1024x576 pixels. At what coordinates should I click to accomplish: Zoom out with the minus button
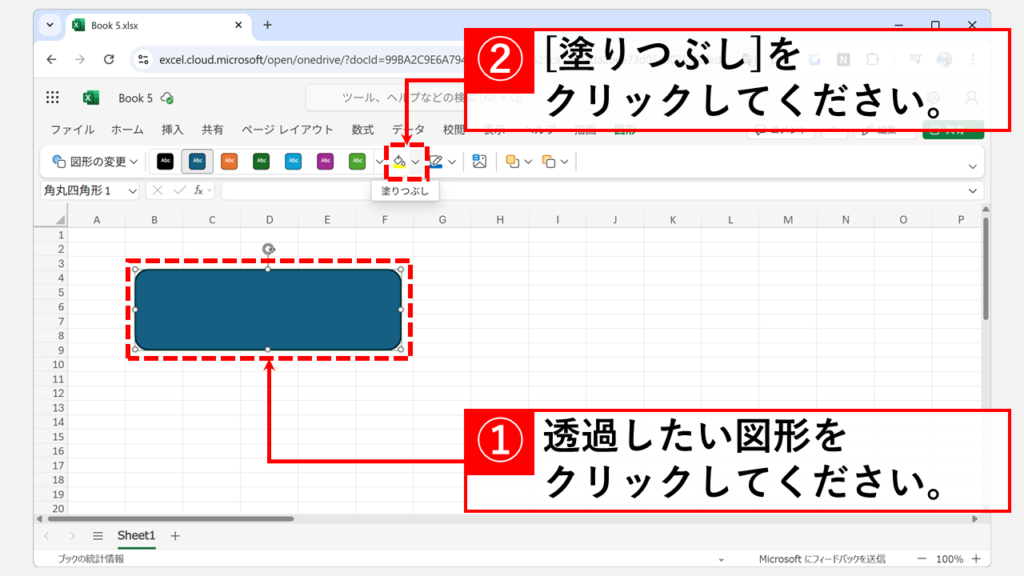click(921, 559)
